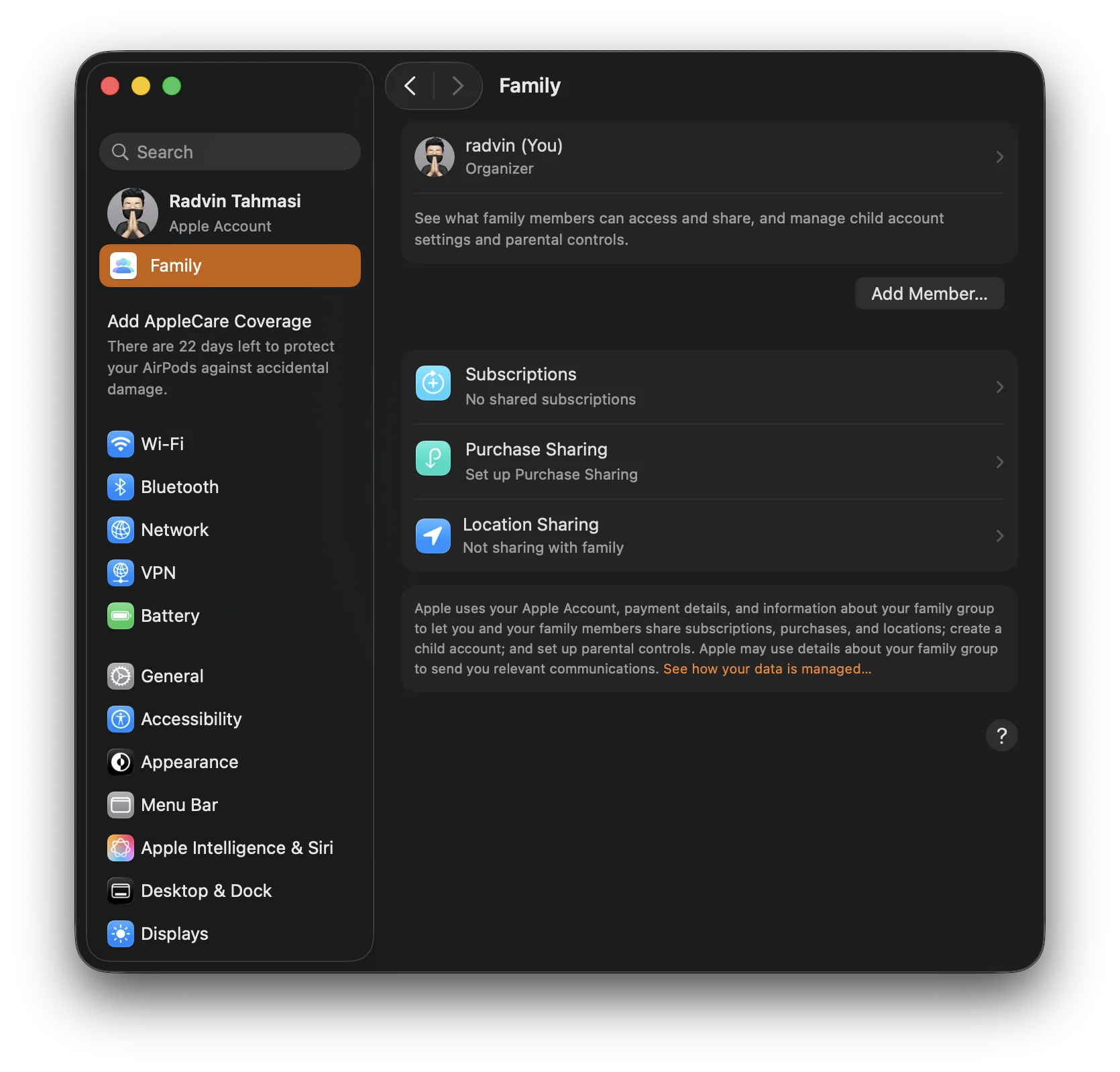The height and width of the screenshot is (1072, 1120).
Task: Click the Family window title
Action: tap(530, 86)
